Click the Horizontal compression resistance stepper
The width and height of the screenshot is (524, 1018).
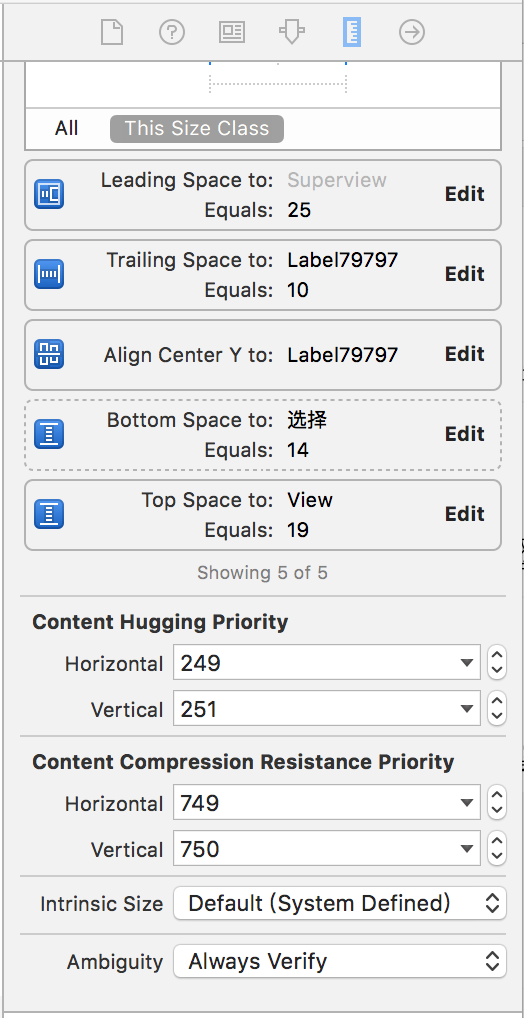(497, 802)
